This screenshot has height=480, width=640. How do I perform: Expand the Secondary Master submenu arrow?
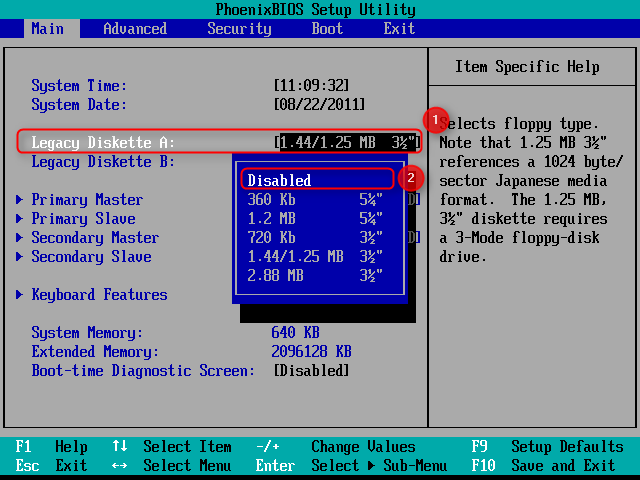click(19, 238)
